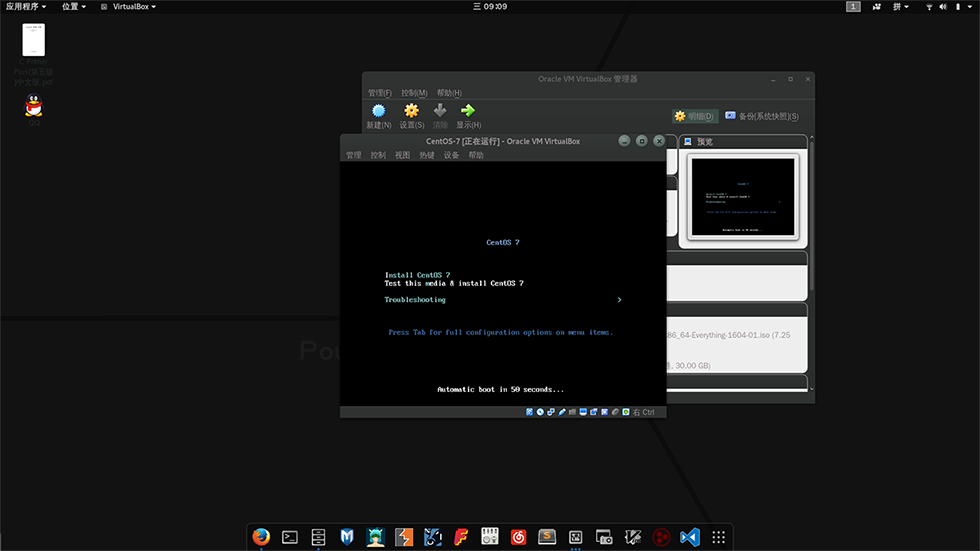Open Terminal from the dock
Screen dimensions: 980x551
(290, 536)
